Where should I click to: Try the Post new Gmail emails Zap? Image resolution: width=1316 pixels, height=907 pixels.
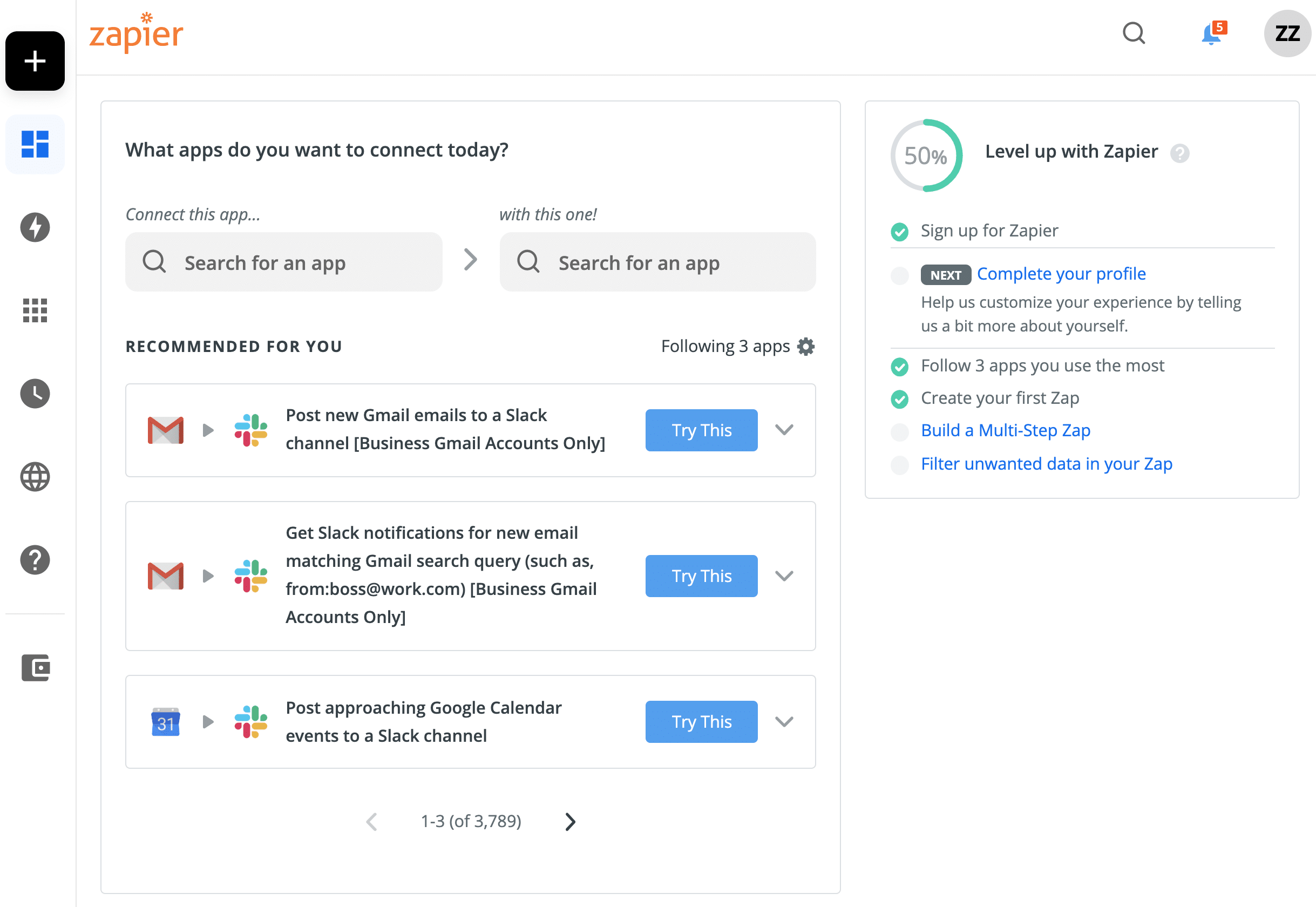coord(701,430)
